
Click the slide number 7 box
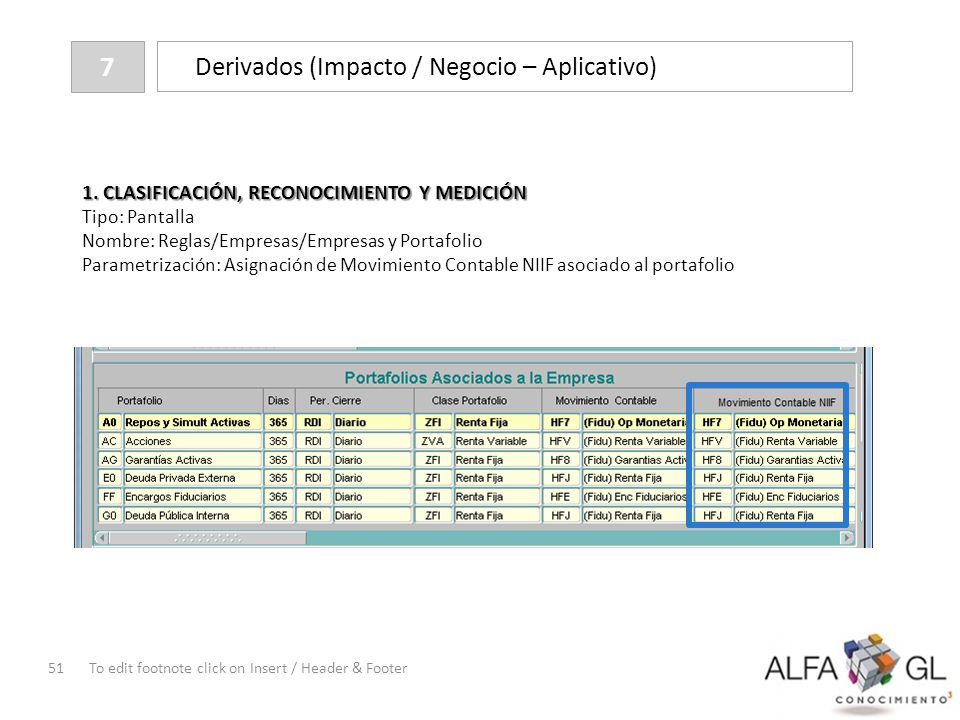[x=108, y=67]
